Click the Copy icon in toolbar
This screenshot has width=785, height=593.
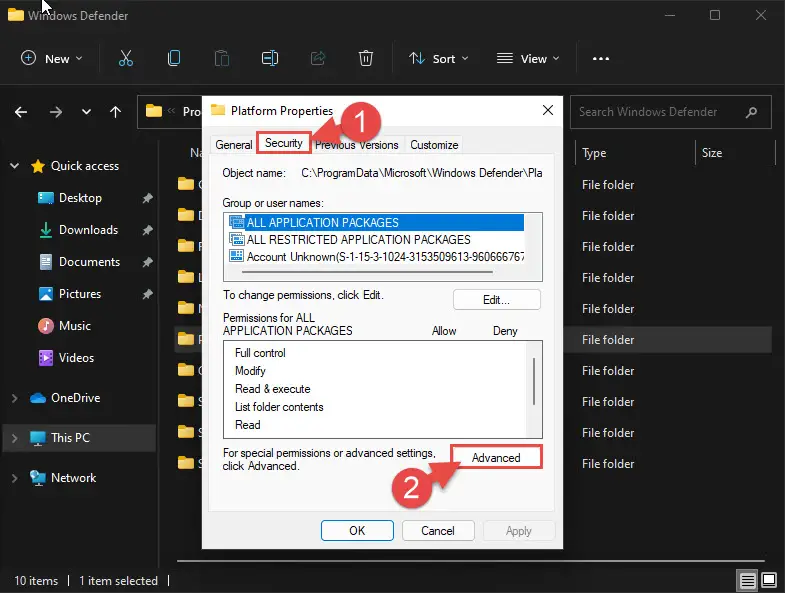tap(174, 59)
